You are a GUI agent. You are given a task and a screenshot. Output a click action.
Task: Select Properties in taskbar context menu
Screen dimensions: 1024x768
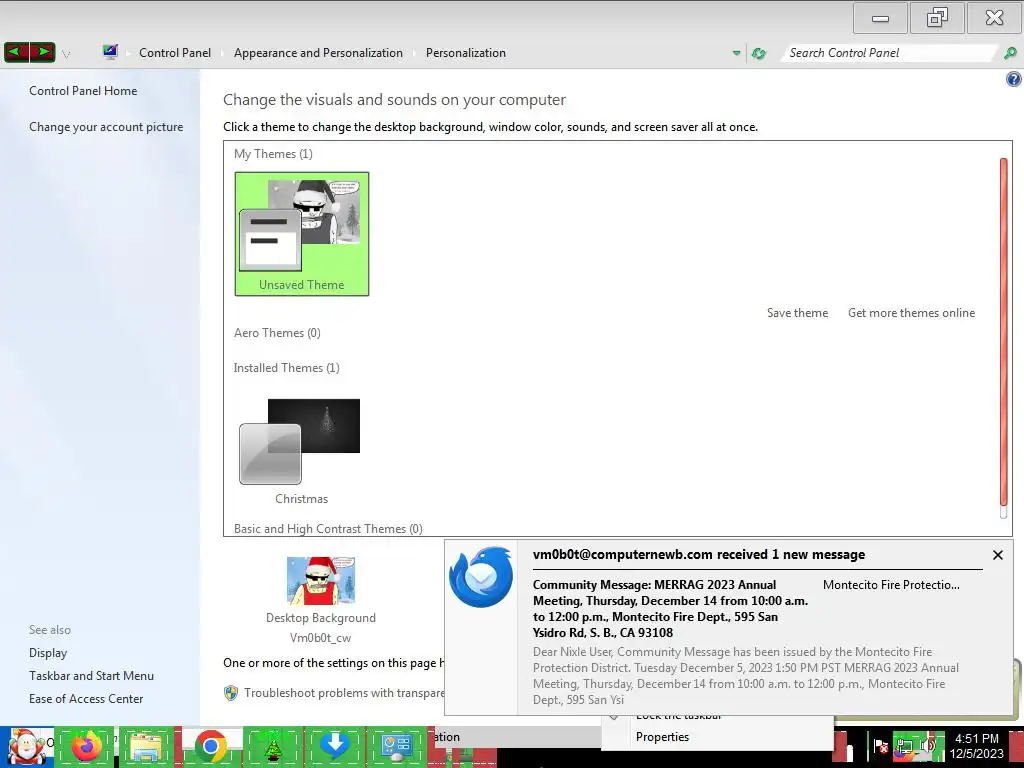pyautogui.click(x=662, y=737)
